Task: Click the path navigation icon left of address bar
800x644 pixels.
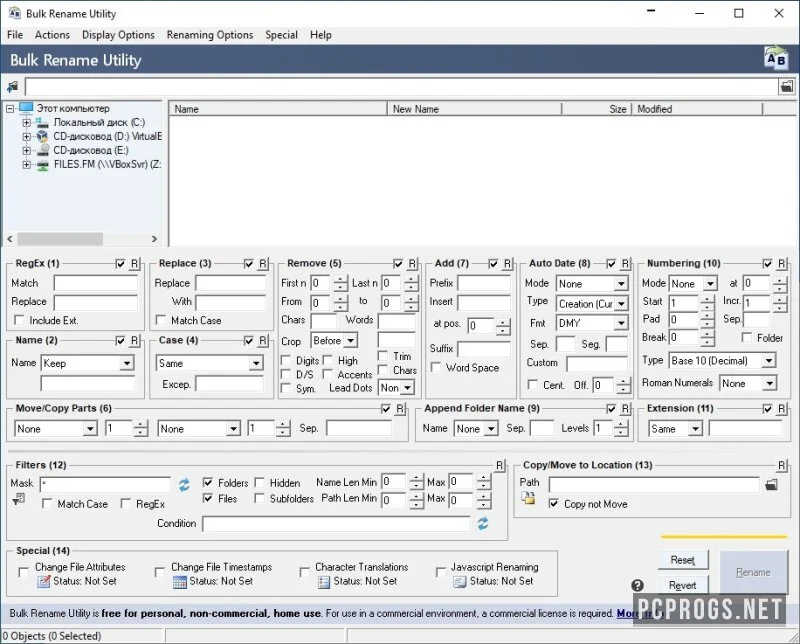Action: [12, 87]
